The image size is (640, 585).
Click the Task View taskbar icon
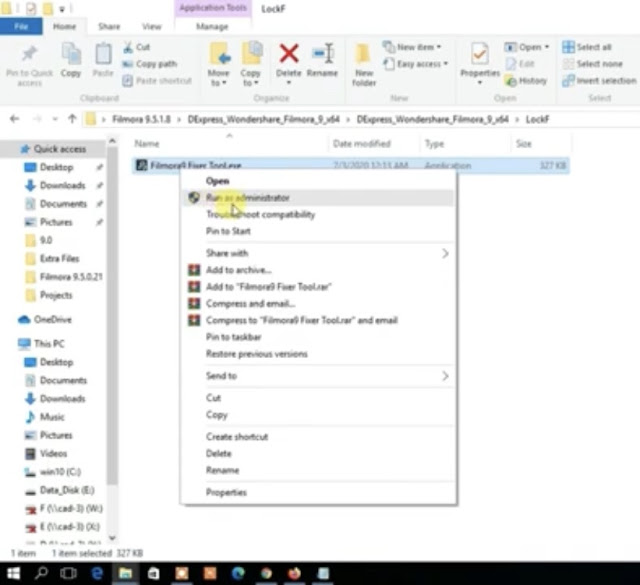tap(68, 574)
